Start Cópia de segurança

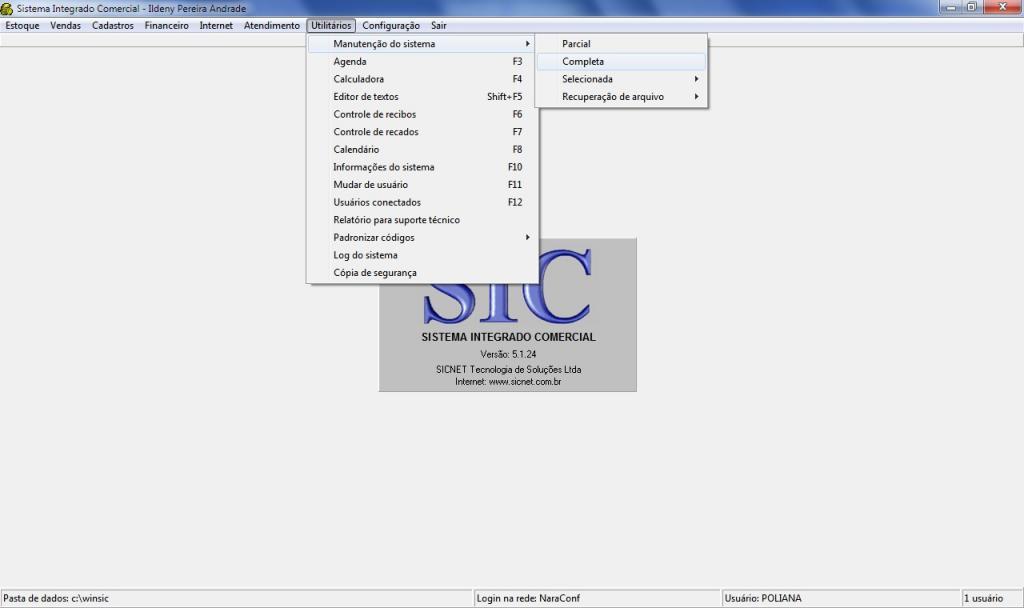[422, 273]
